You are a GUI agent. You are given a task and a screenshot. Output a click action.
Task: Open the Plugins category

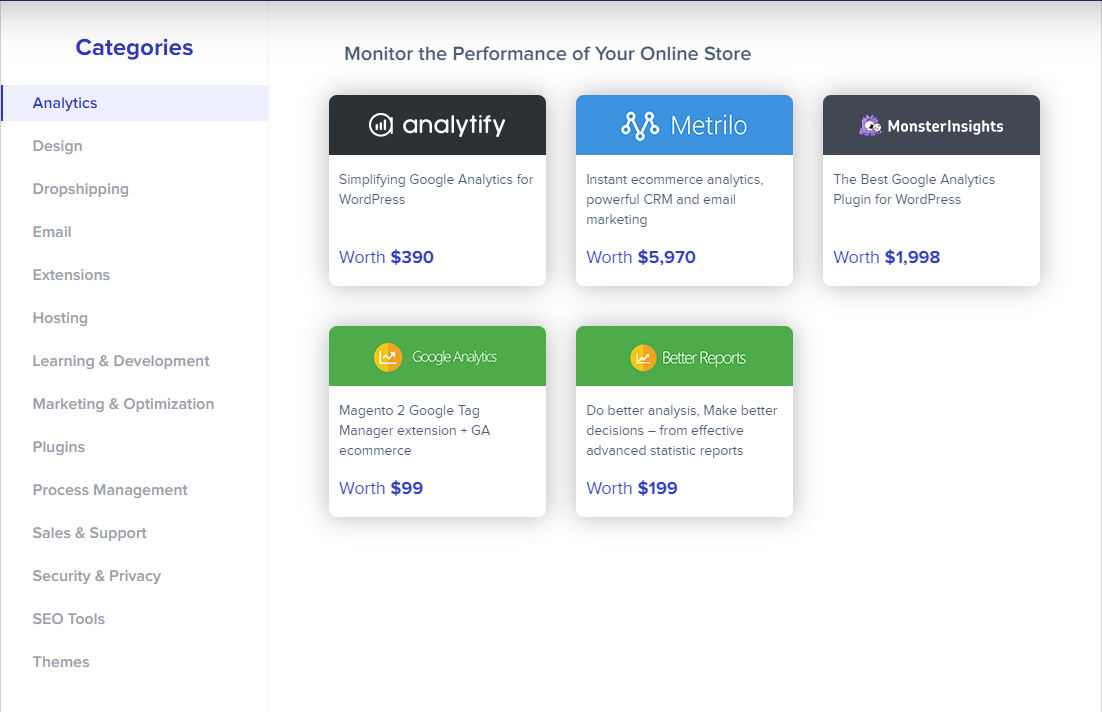point(58,447)
